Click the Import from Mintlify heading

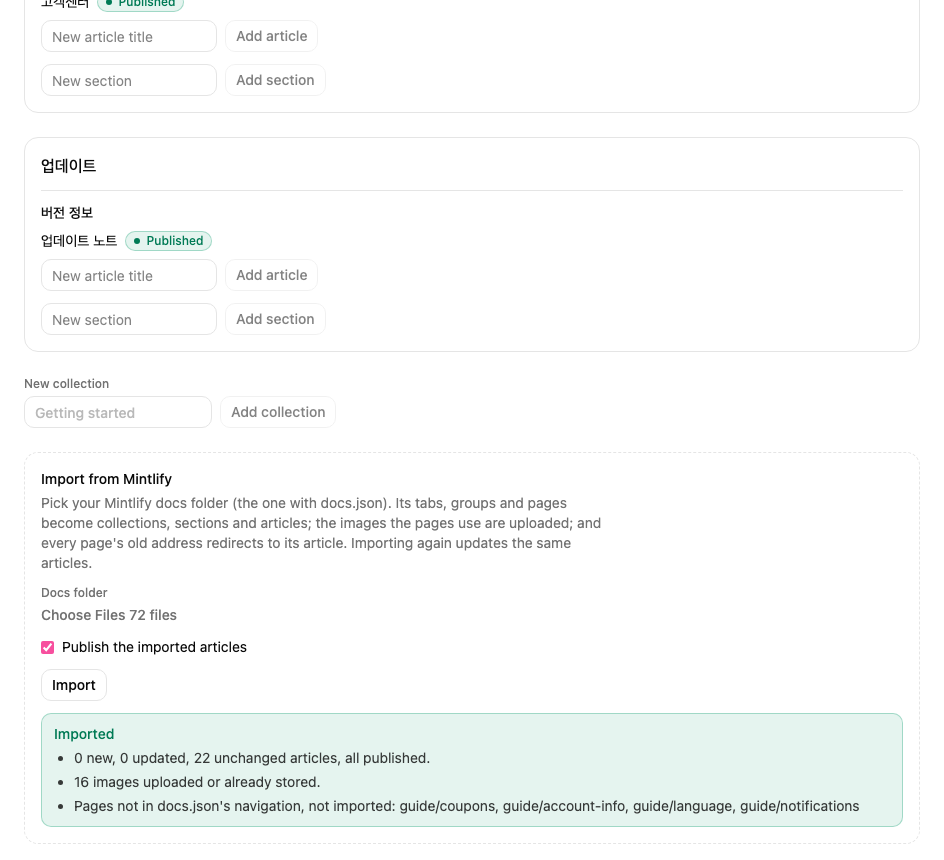point(107,479)
